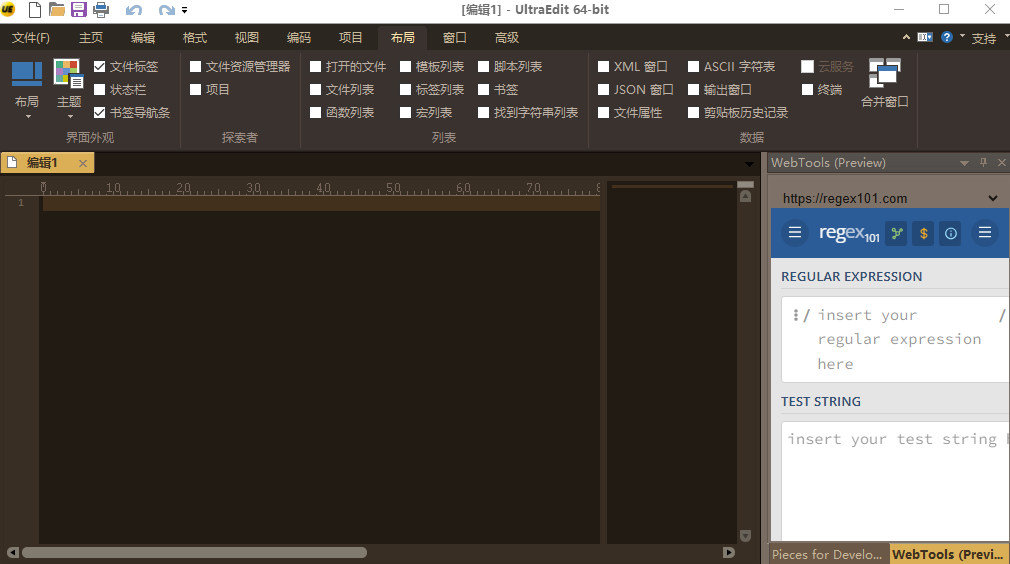This screenshot has height=564, width=1010.
Task: Uncheck the 文件标签 checkbox
Action: pyautogui.click(x=99, y=66)
